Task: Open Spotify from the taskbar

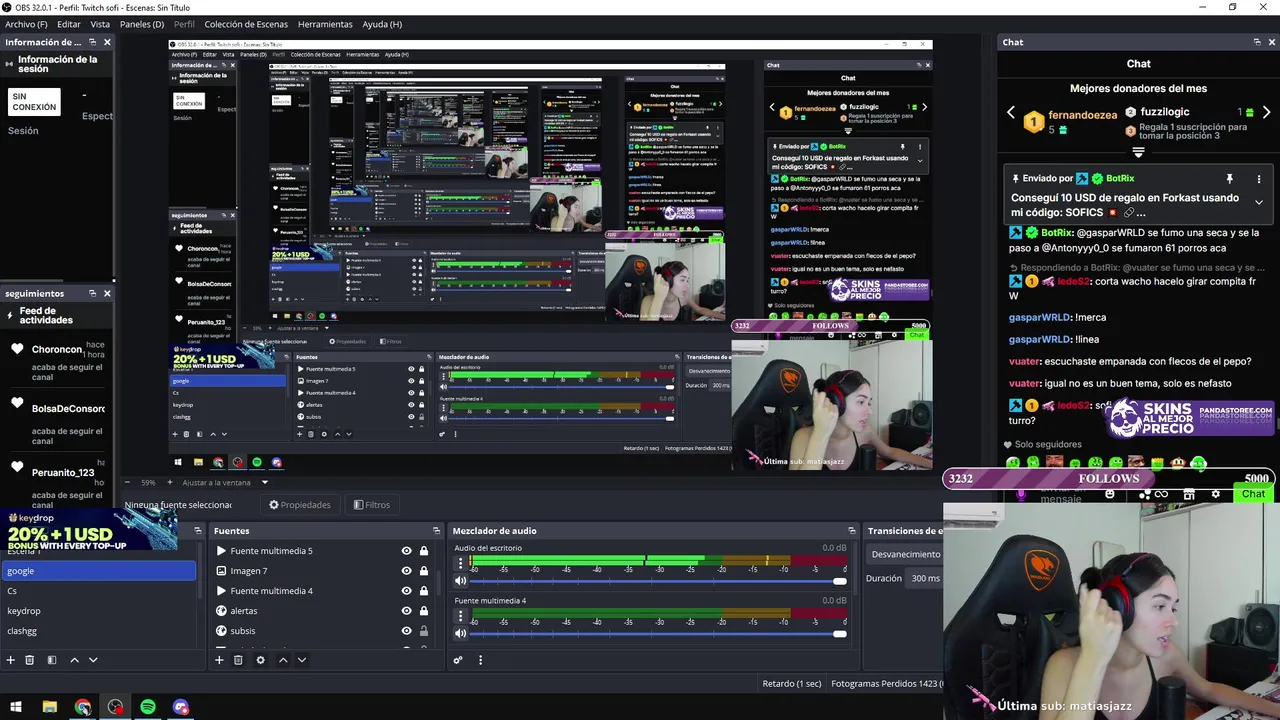Action: (x=148, y=707)
